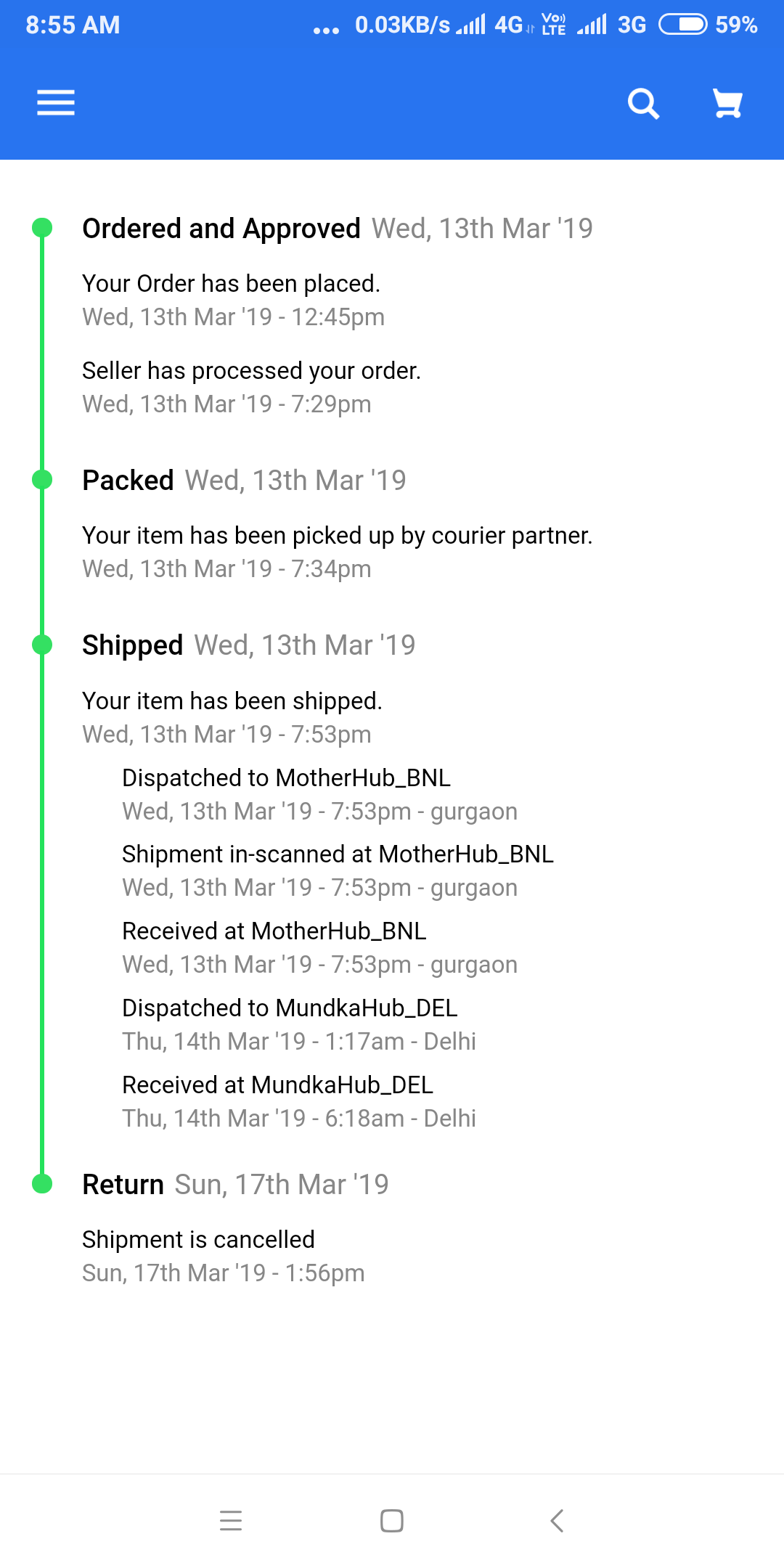This screenshot has height=1568, width=784.
Task: Tap the battery indicator in status bar
Action: tap(682, 25)
